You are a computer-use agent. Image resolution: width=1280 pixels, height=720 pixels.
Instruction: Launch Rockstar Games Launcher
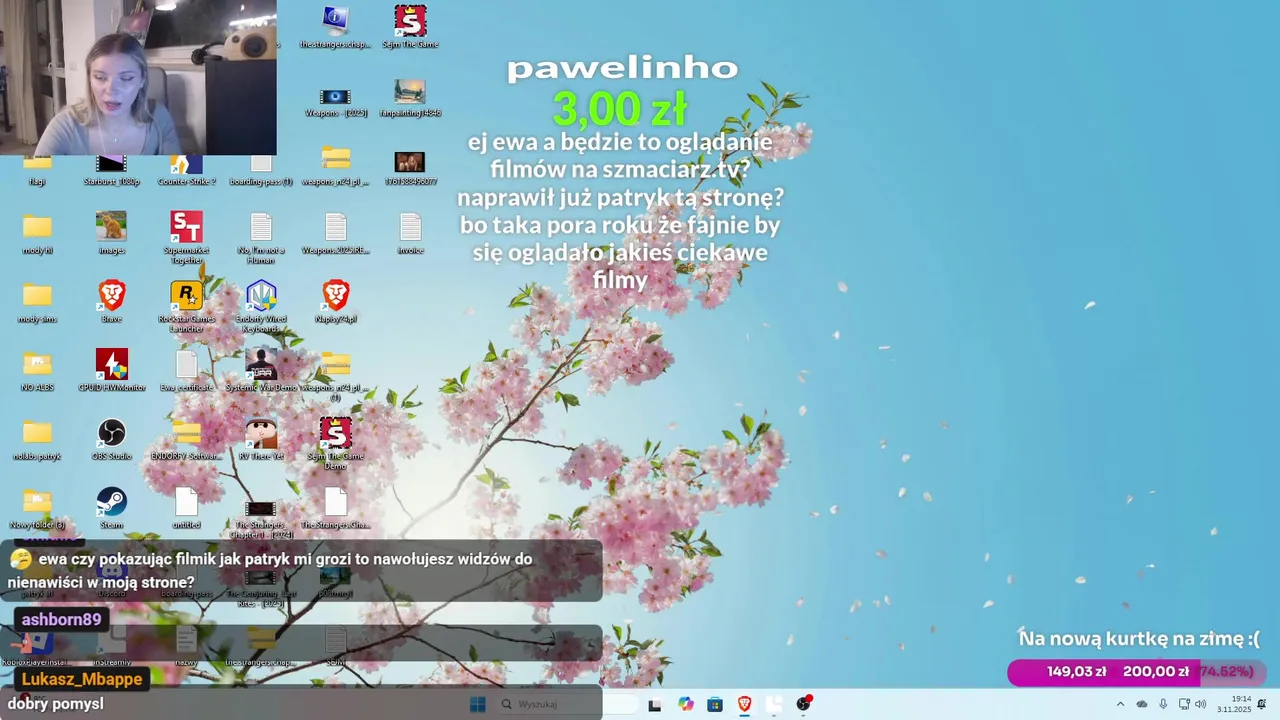point(186,306)
